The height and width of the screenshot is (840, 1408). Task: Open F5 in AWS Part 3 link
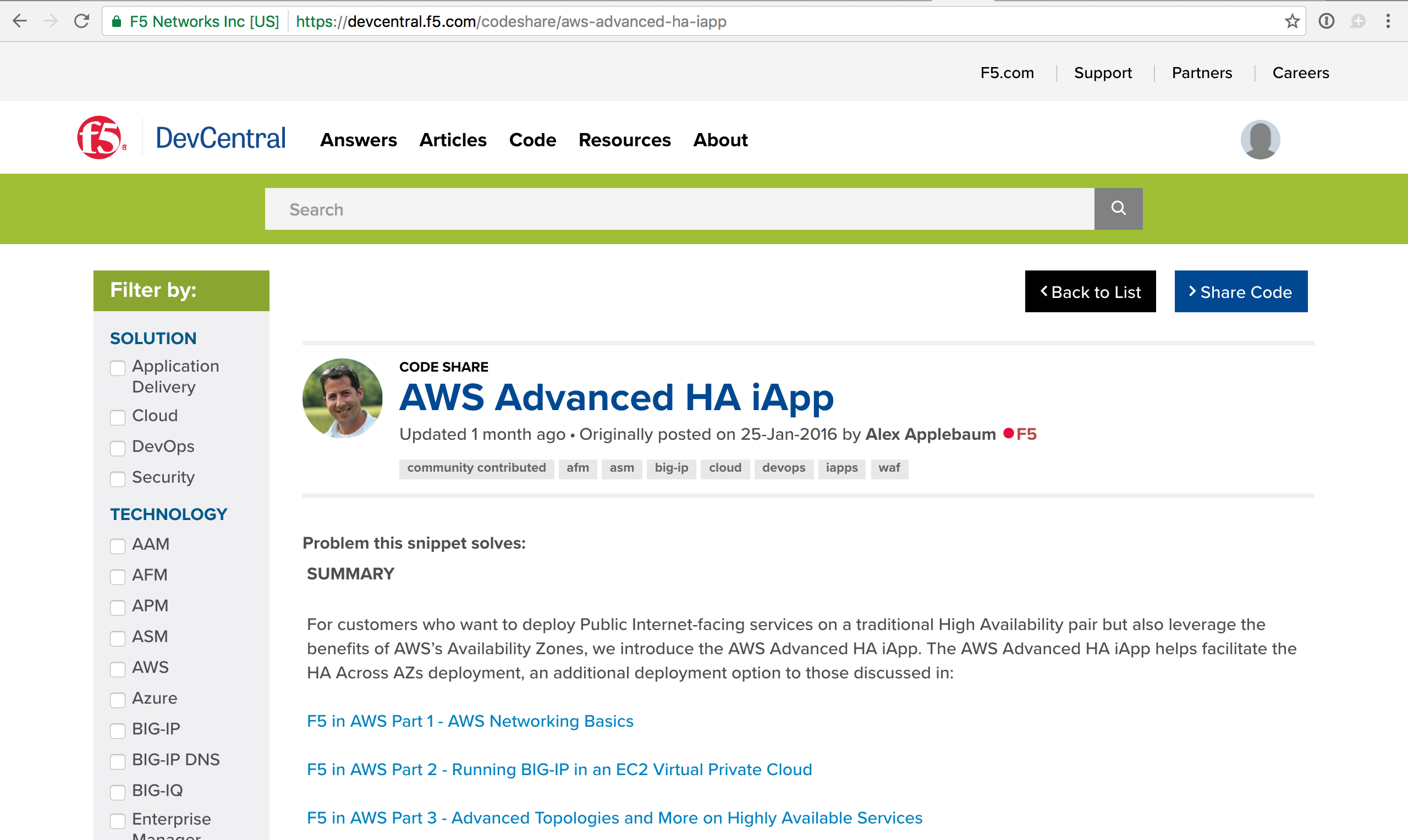pyautogui.click(x=614, y=818)
